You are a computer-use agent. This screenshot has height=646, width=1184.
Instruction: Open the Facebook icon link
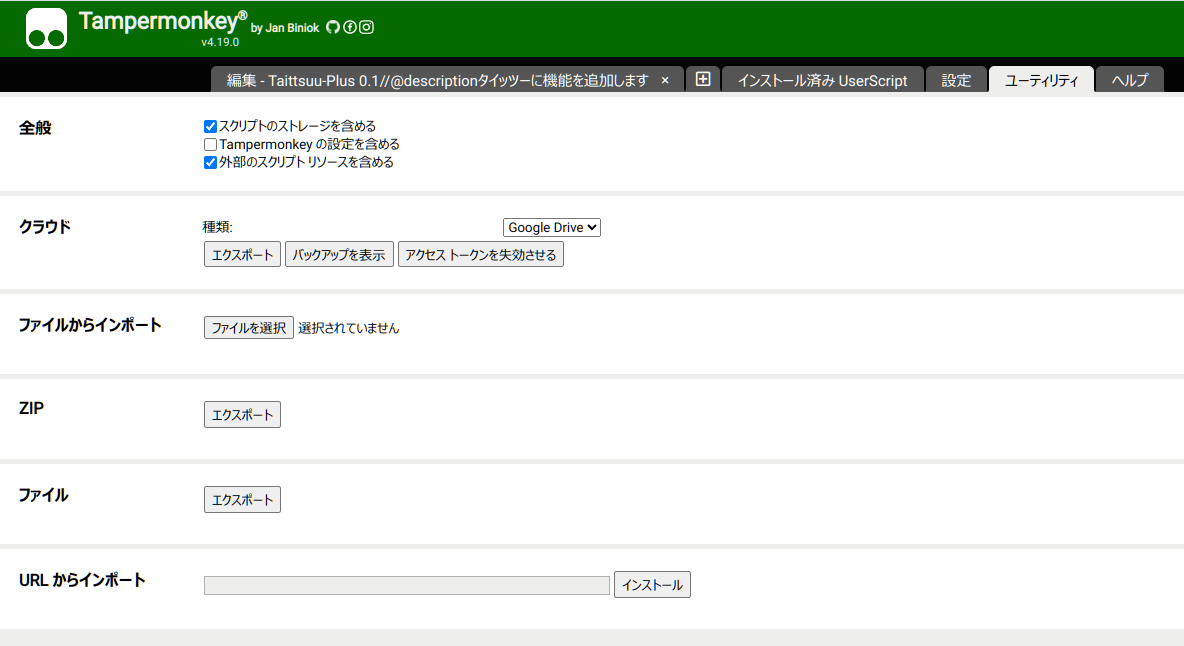[350, 27]
